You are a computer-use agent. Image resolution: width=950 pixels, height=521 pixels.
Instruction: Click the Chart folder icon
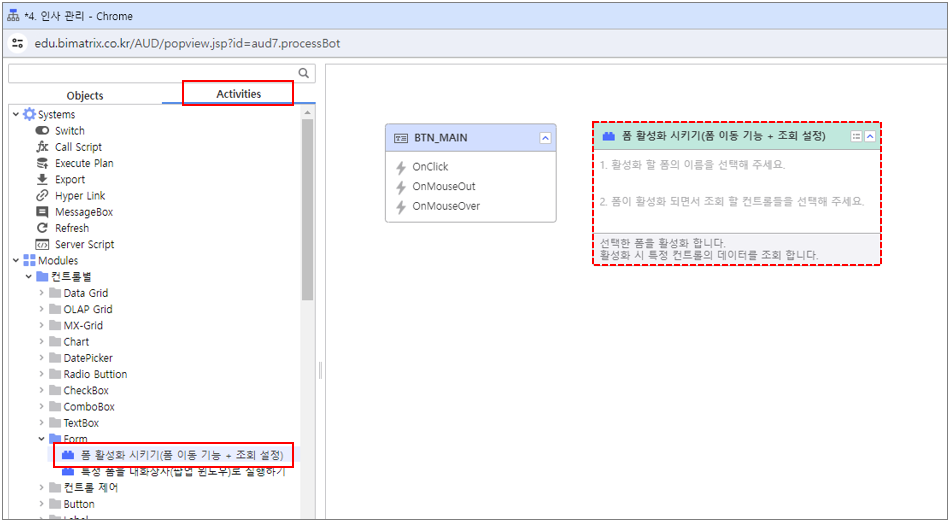[x=55, y=342]
